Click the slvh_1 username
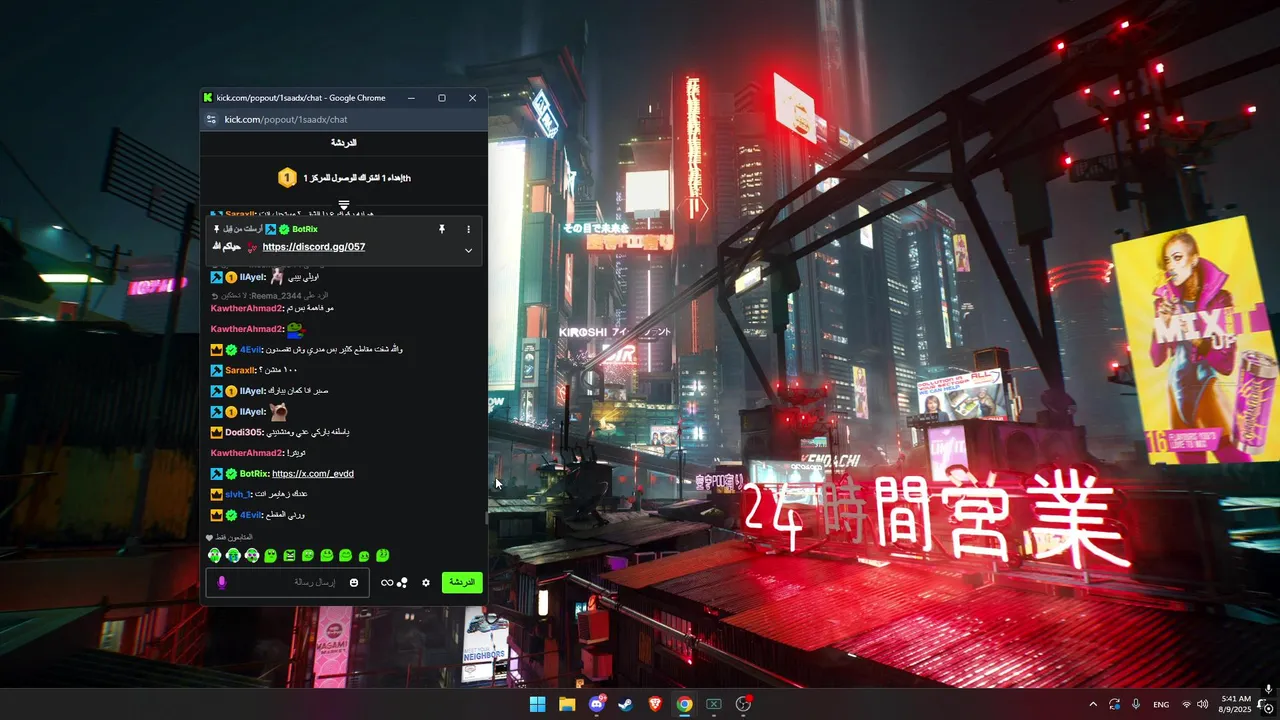The image size is (1280, 720). [238, 494]
